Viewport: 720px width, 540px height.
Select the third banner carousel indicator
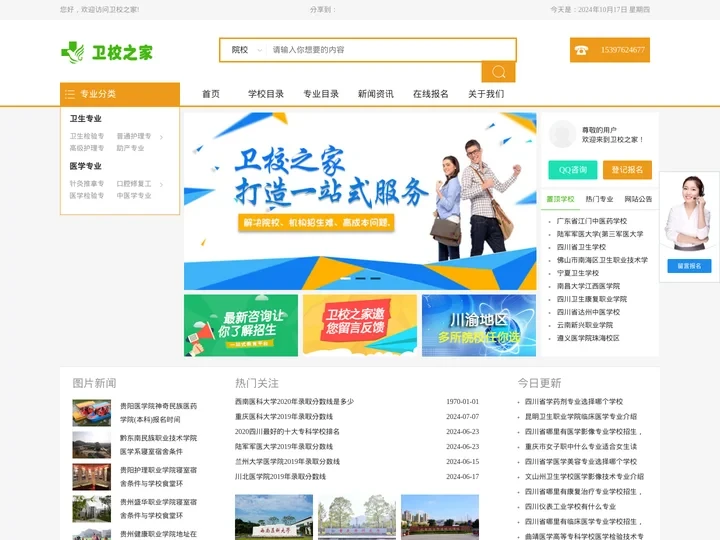pos(376,278)
